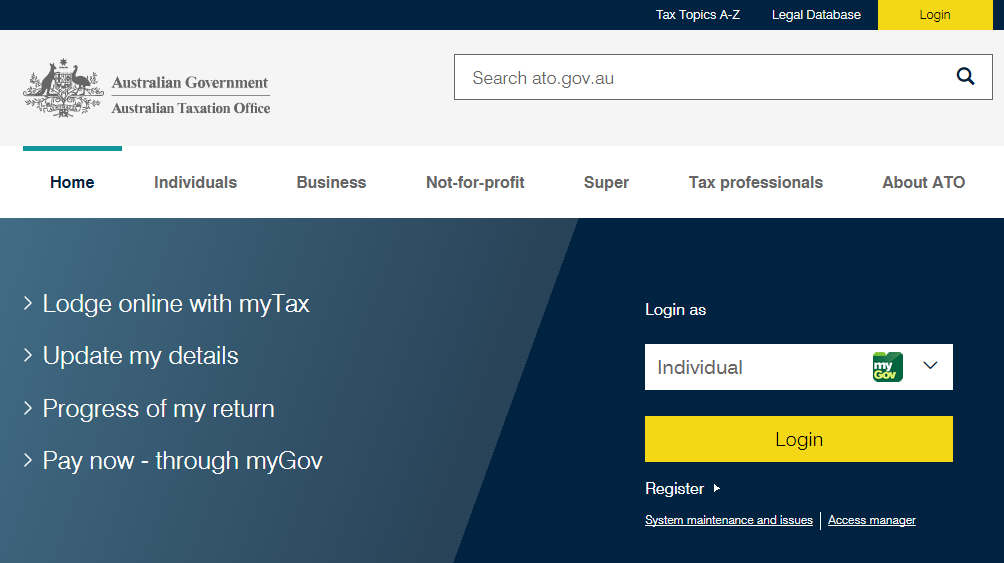Screen dimensions: 1004x563
Task: Open the Super menu
Action: [606, 183]
